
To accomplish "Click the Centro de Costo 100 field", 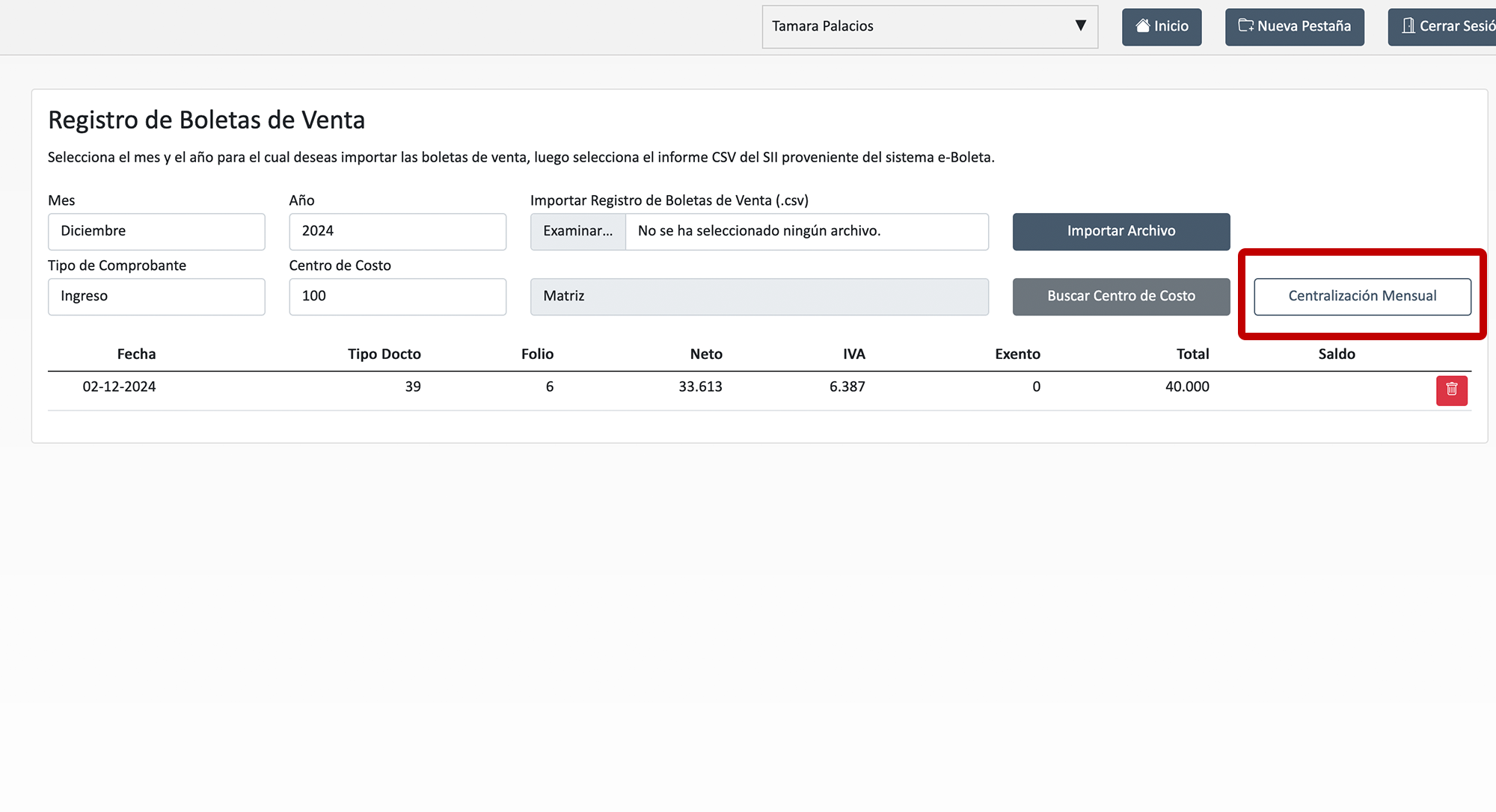I will click(x=397, y=296).
